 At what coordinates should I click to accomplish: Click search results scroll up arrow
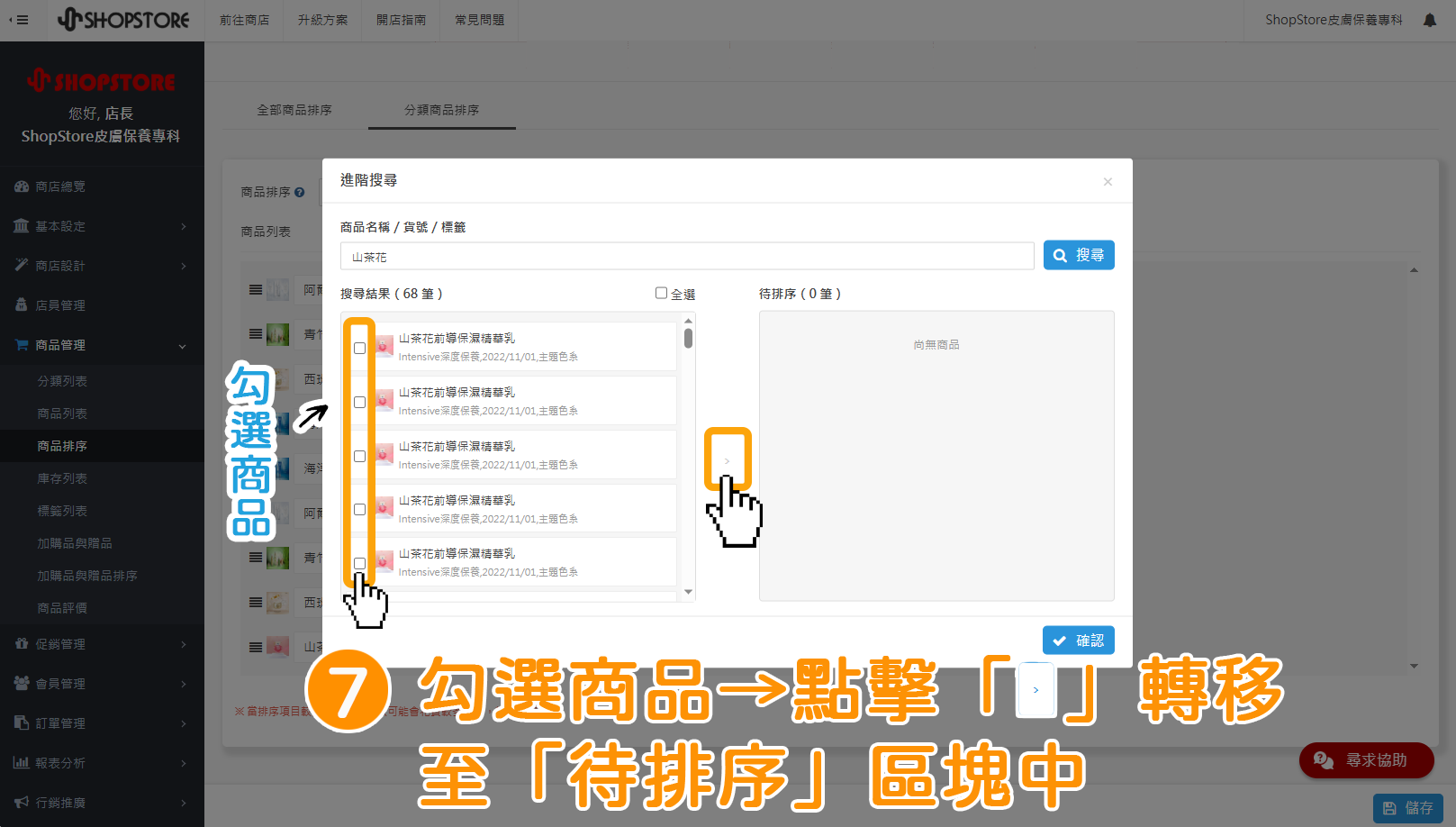pyautogui.click(x=688, y=321)
